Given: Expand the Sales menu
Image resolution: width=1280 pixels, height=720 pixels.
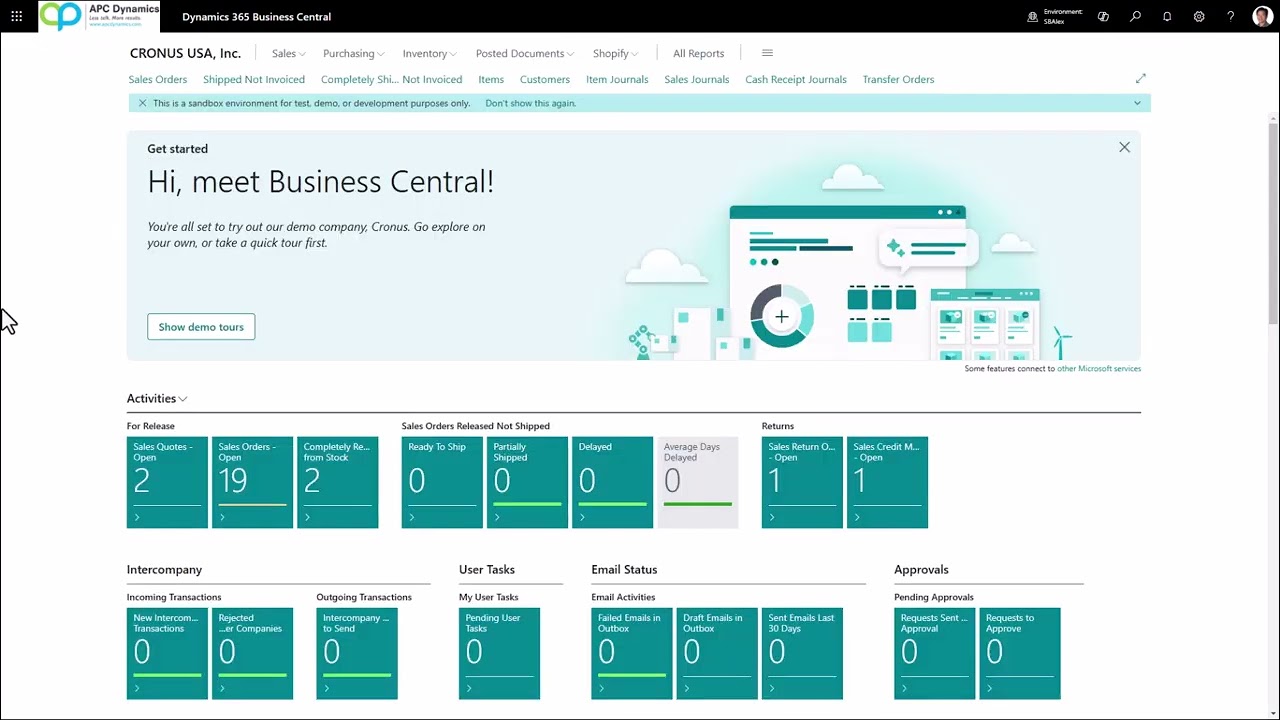Looking at the screenshot, I should coord(288,54).
